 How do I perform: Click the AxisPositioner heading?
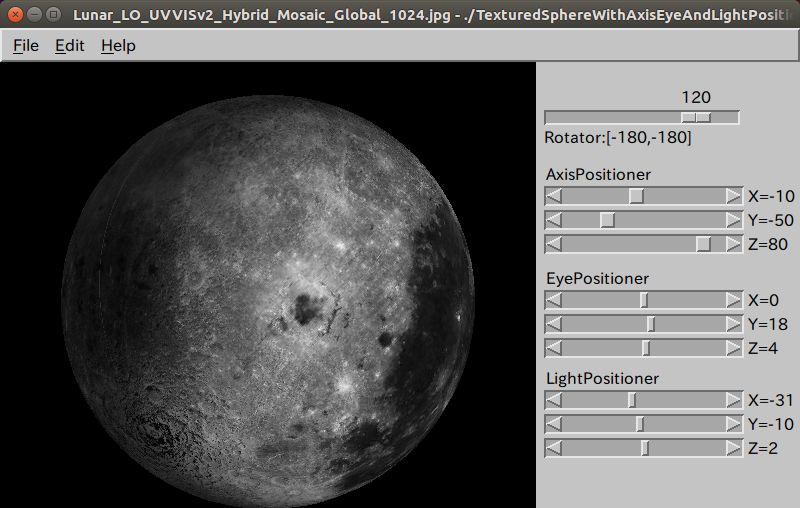point(598,175)
